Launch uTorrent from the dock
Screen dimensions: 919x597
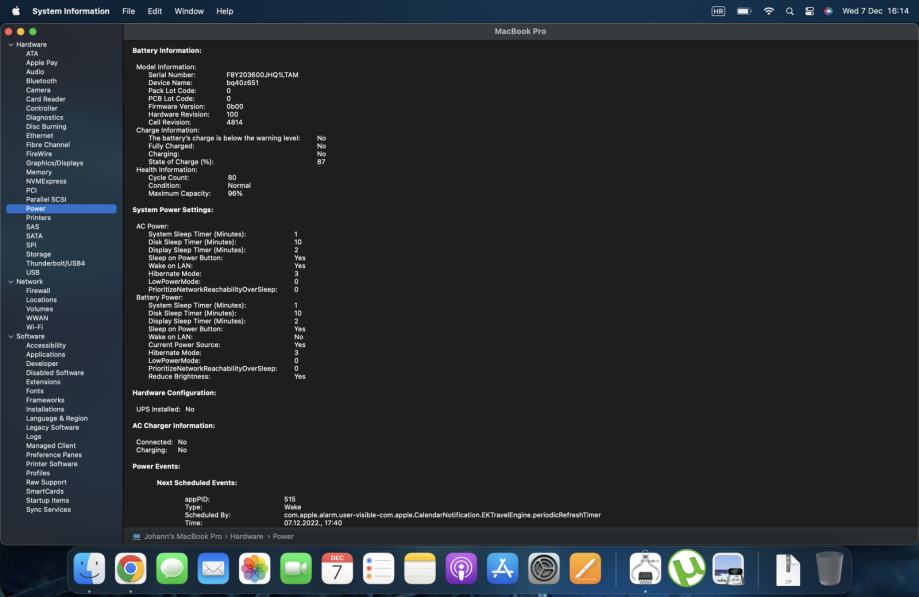(x=686, y=568)
